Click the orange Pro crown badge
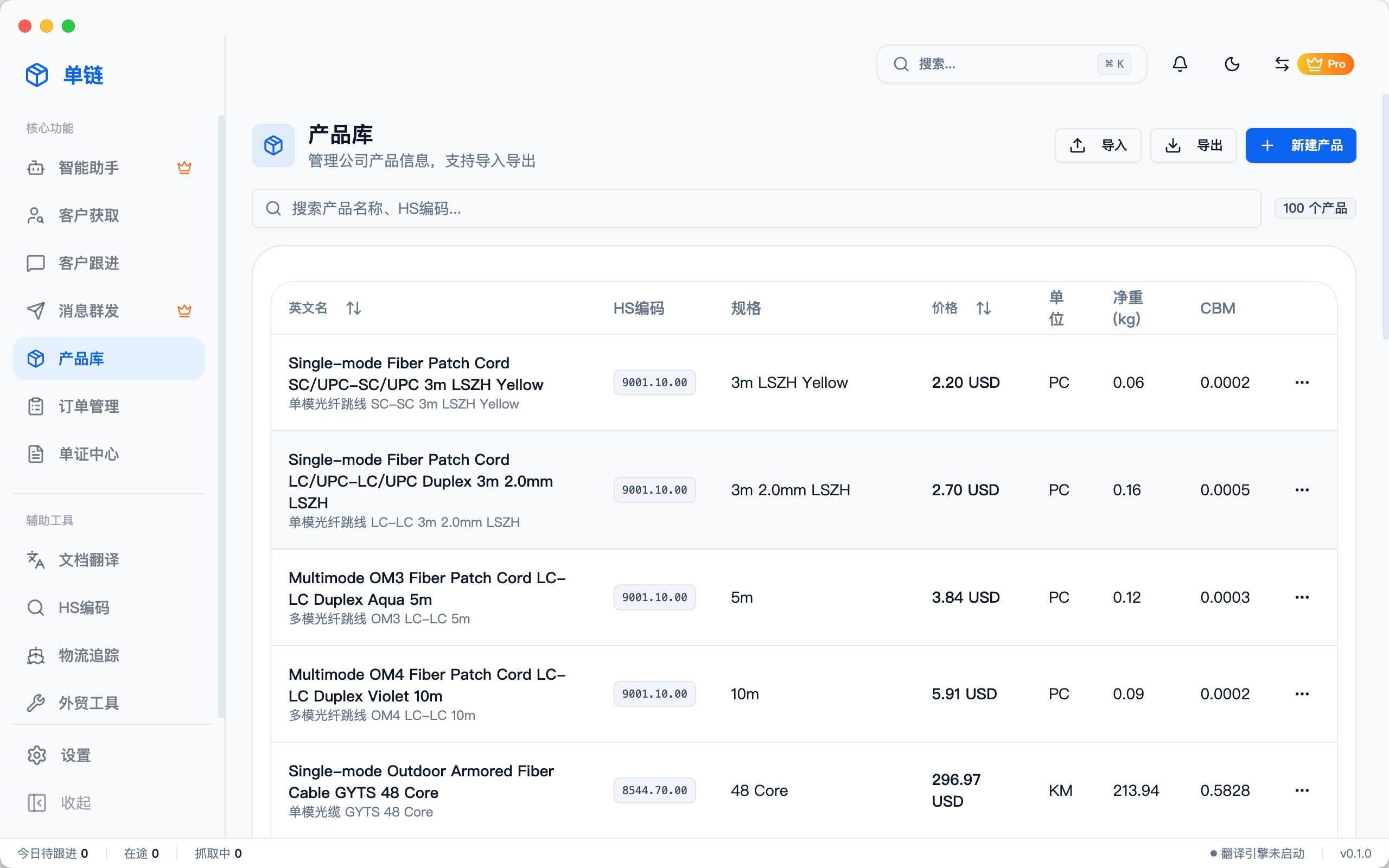Screen dimensions: 1389x868 [1326, 63]
